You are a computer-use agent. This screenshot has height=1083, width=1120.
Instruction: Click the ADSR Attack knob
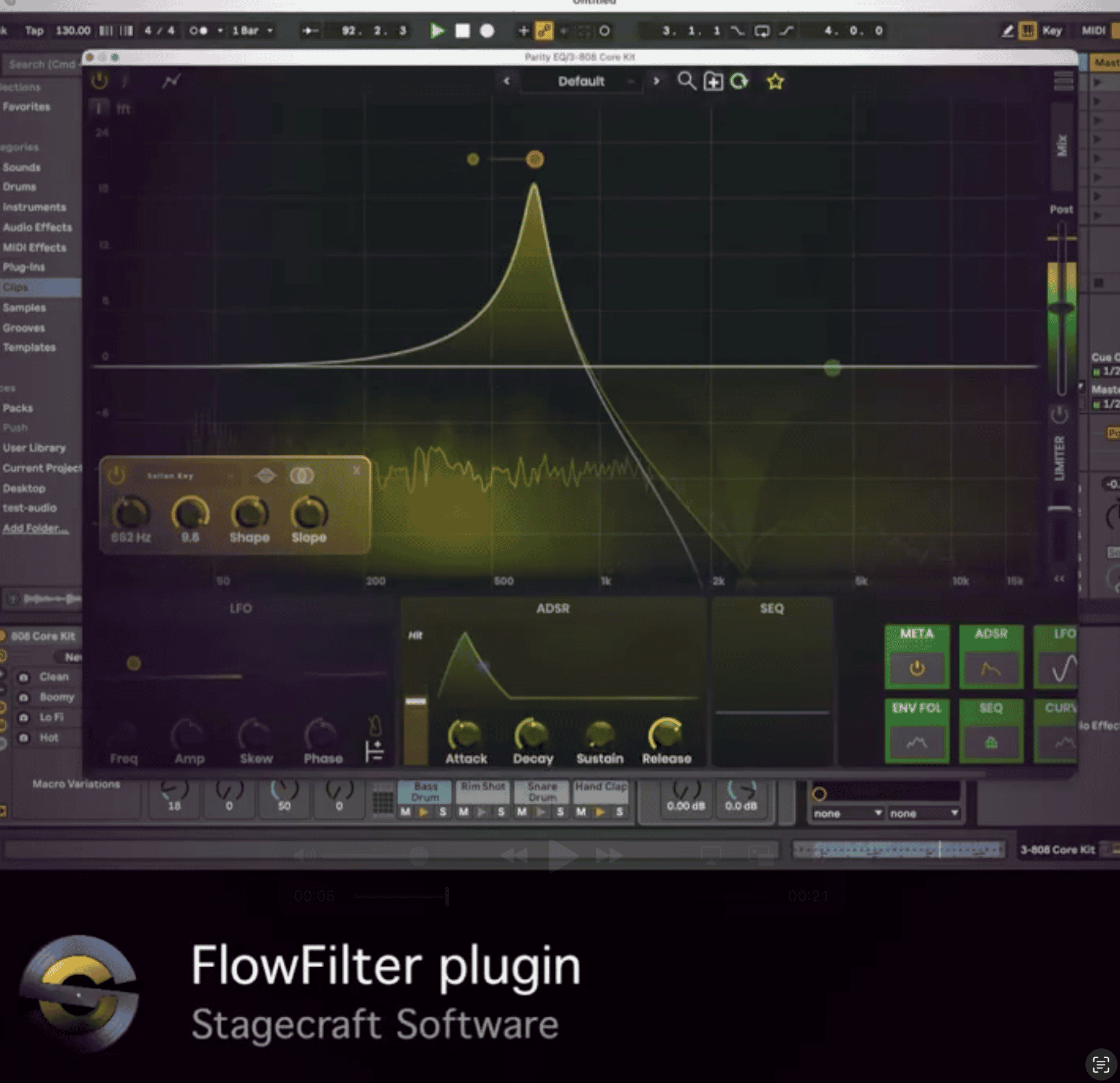pyautogui.click(x=465, y=735)
